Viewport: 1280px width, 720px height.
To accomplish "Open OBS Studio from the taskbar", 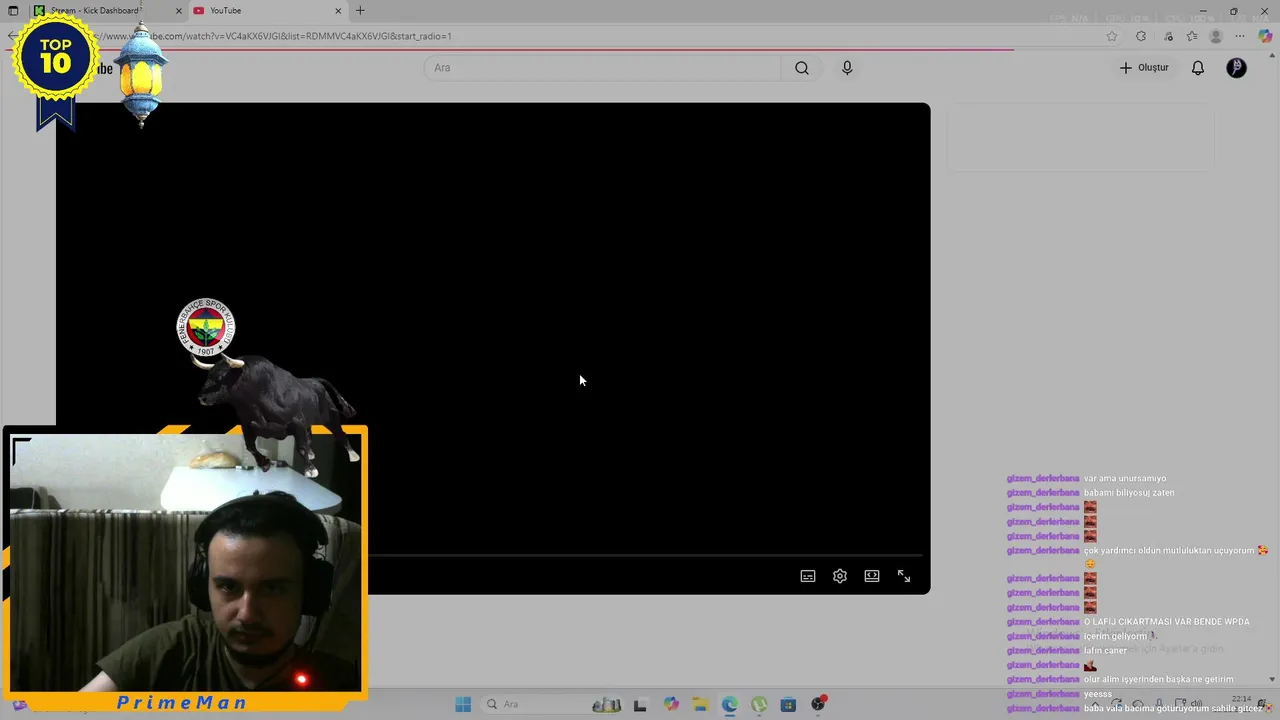I will tap(818, 704).
